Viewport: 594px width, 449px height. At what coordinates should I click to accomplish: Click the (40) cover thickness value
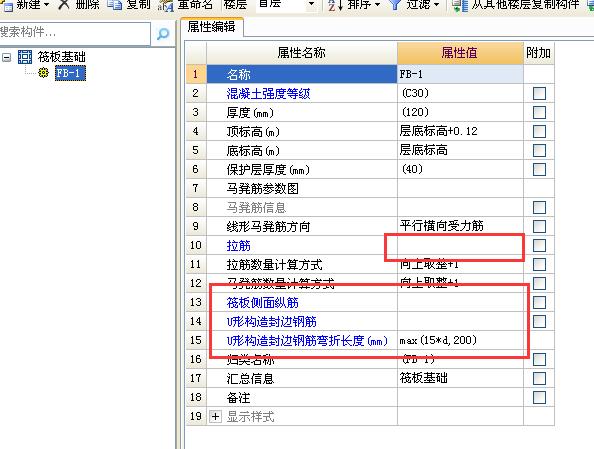460,169
